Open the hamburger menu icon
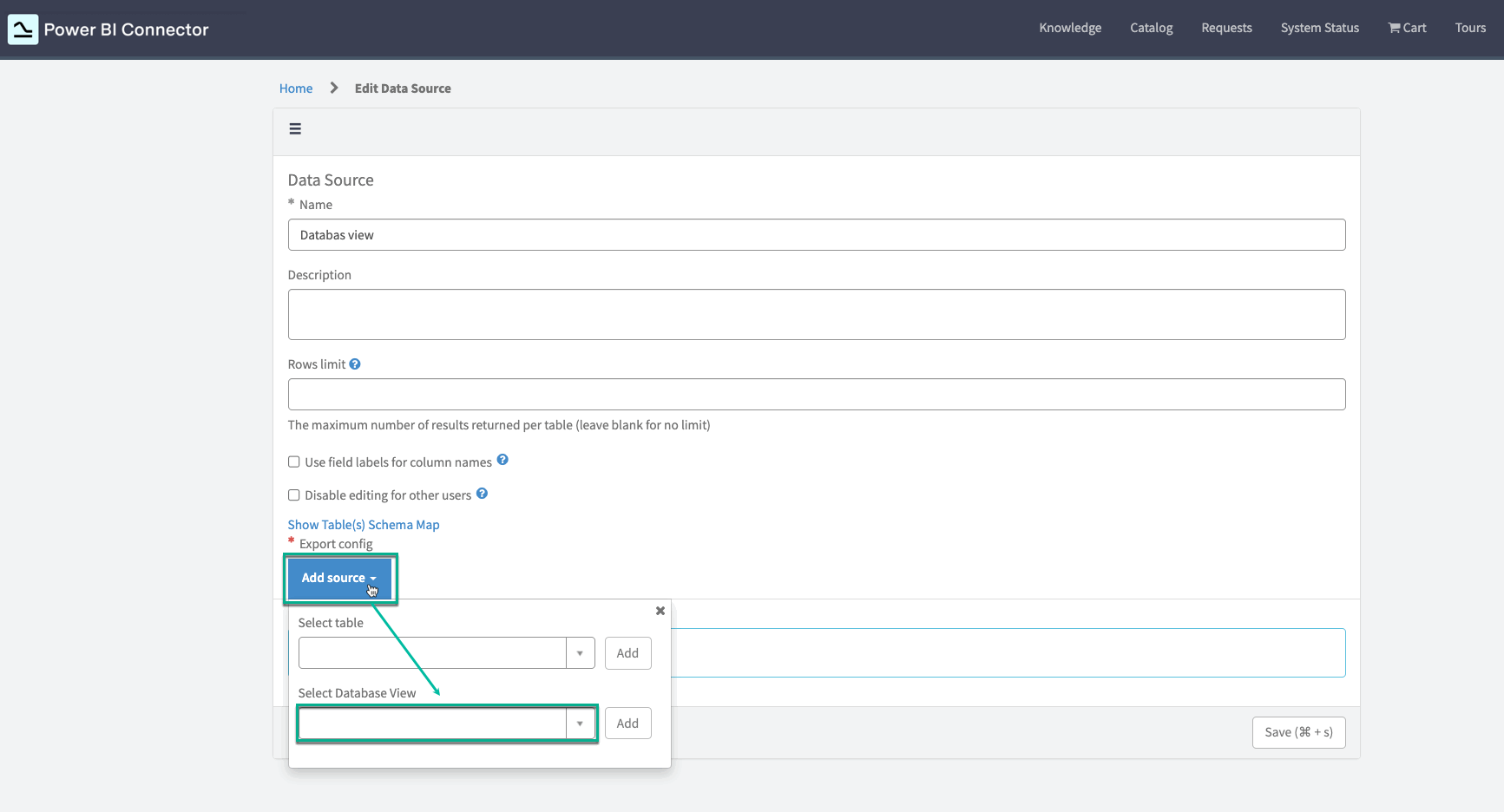The width and height of the screenshot is (1504, 812). (x=295, y=128)
